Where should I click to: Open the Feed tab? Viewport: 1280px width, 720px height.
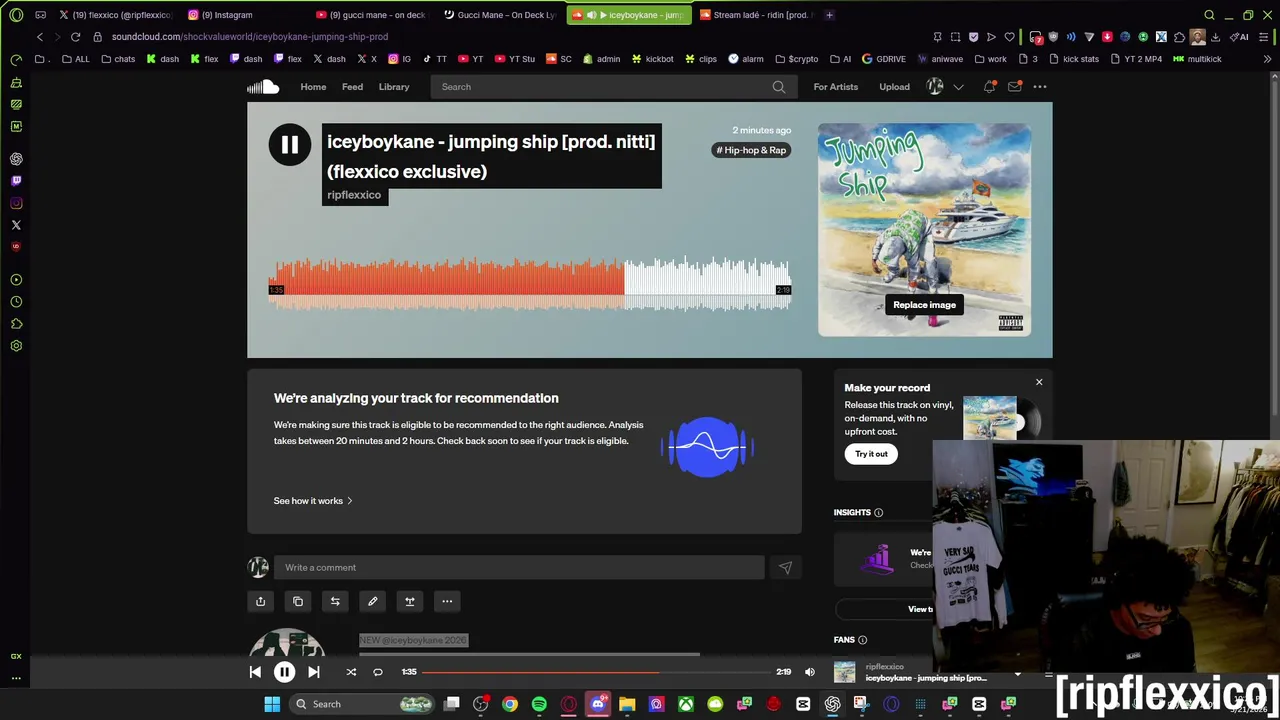pos(352,87)
